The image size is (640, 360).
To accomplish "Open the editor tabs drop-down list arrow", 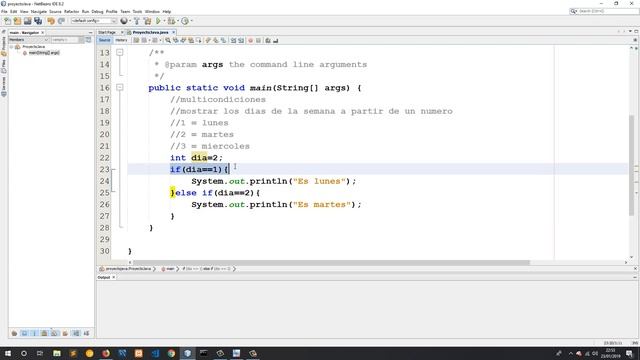I will point(630,32).
